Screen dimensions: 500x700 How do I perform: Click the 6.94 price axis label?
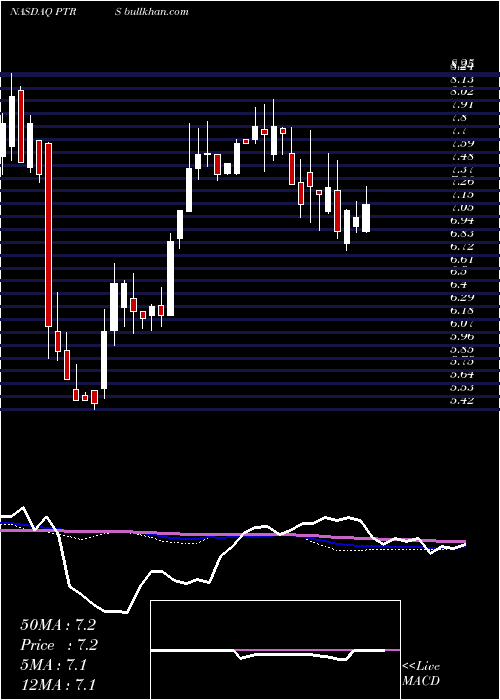coord(462,221)
